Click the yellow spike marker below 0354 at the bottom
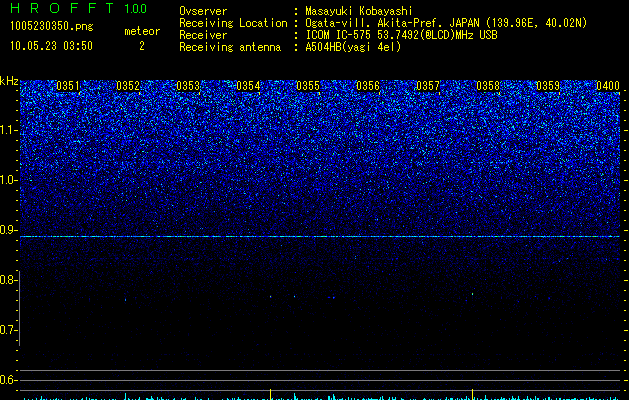629x400 pixels. [x=270, y=394]
